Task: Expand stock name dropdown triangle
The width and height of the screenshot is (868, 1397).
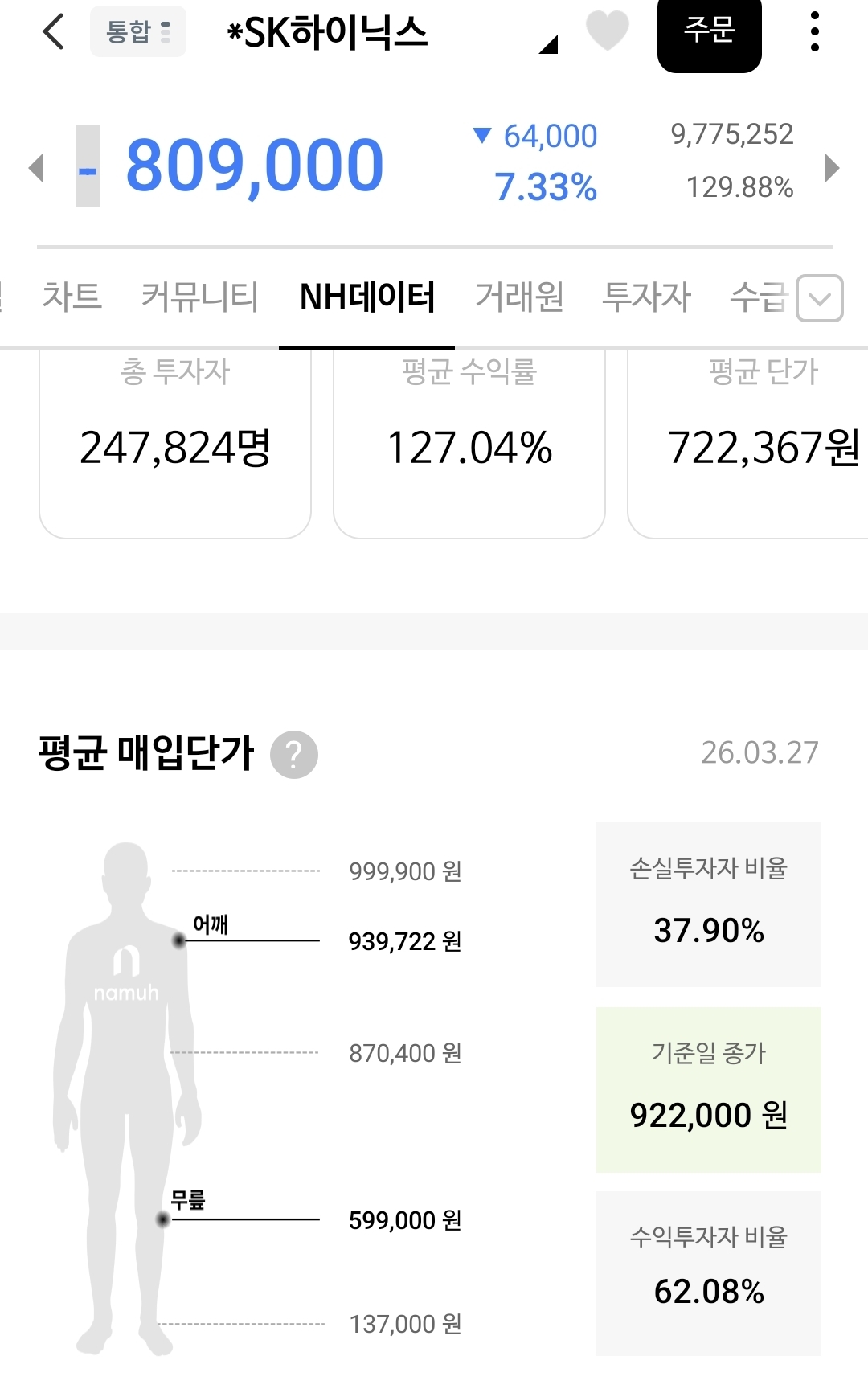Action: pos(549,45)
